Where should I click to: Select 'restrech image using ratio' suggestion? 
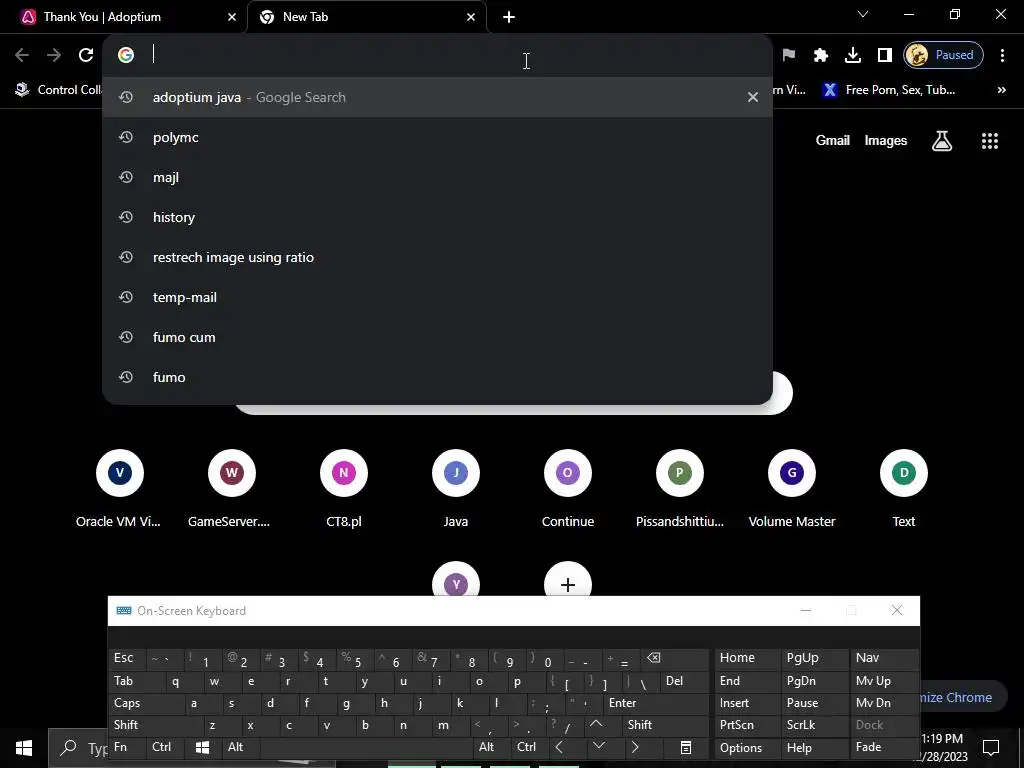[x=438, y=257]
